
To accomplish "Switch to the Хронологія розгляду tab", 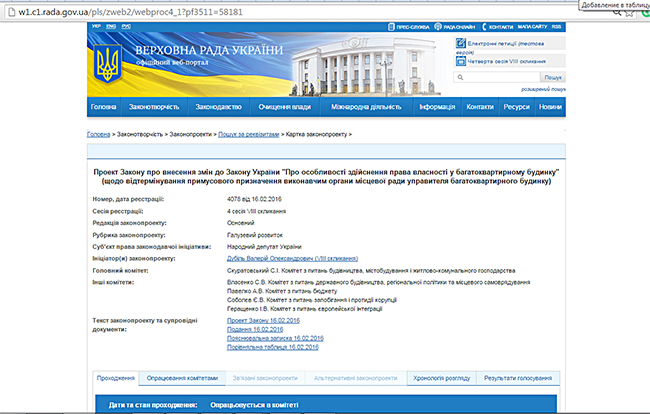I will 441,377.
